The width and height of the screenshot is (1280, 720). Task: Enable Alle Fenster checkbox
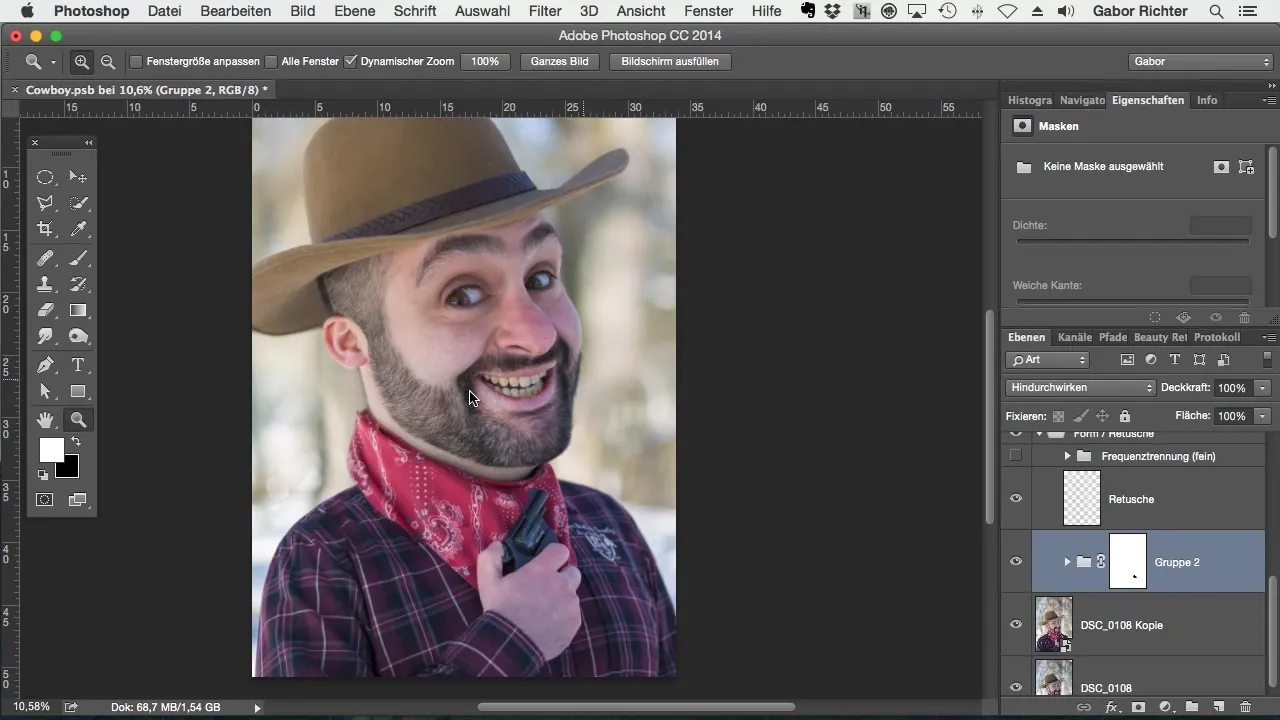point(271,61)
